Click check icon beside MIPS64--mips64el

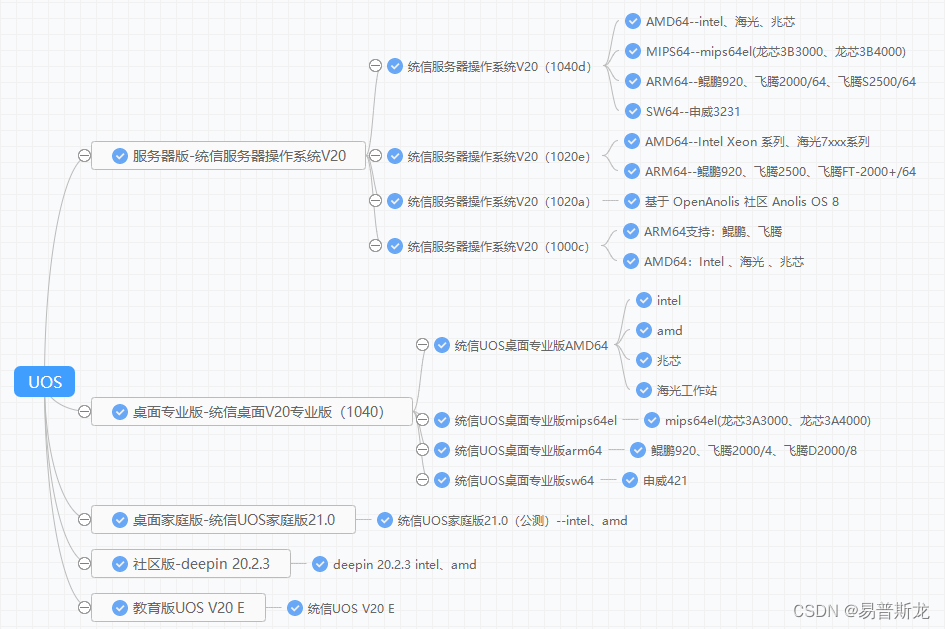[x=633, y=51]
